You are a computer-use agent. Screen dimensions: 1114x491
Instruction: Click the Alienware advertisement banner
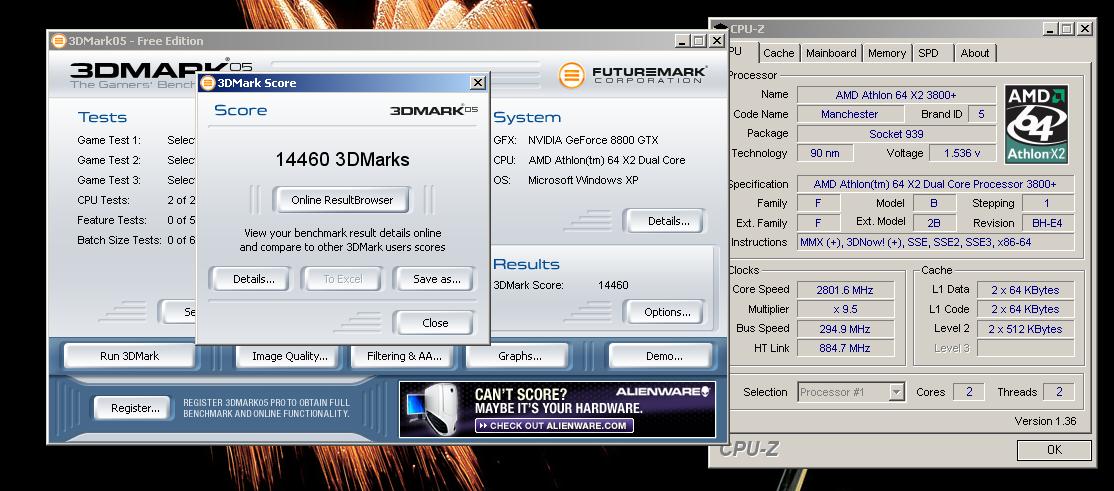pos(557,409)
